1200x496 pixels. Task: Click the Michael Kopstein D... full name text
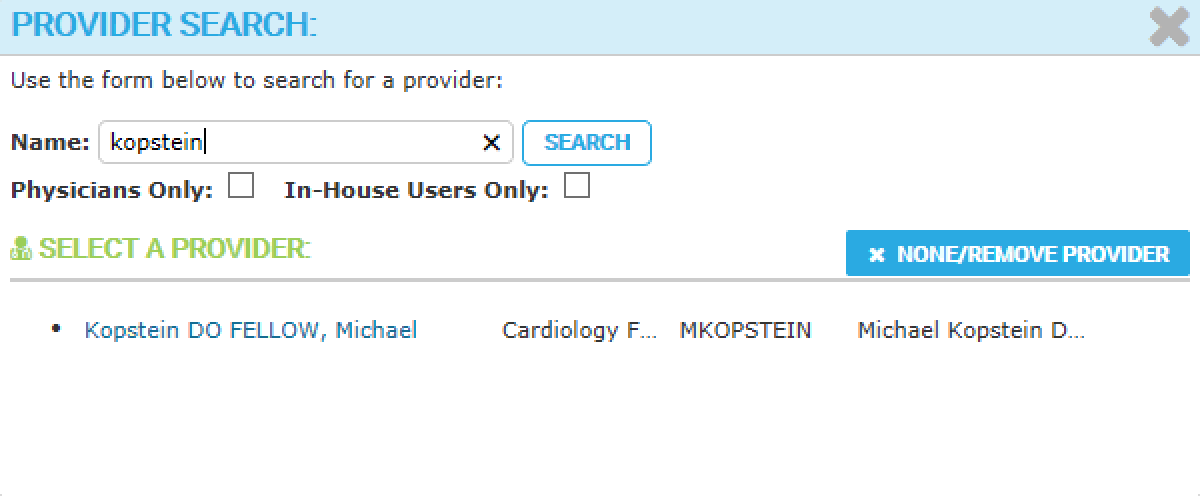click(971, 330)
